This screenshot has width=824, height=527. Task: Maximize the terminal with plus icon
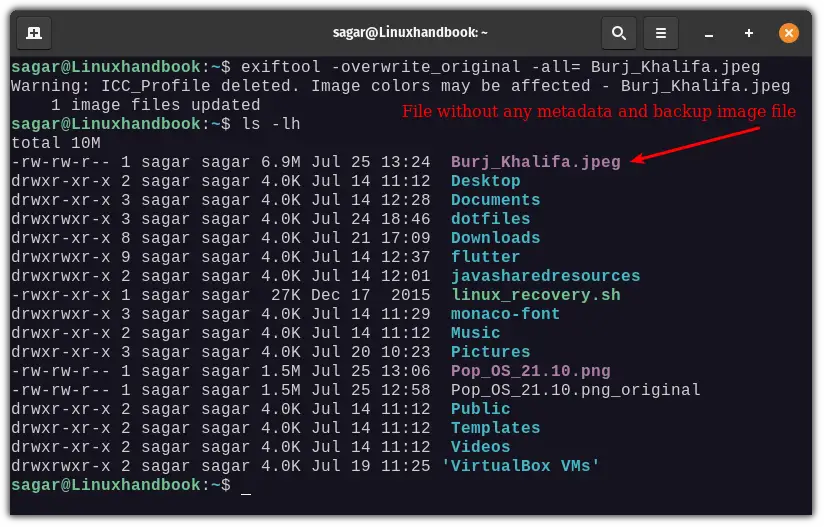[749, 33]
